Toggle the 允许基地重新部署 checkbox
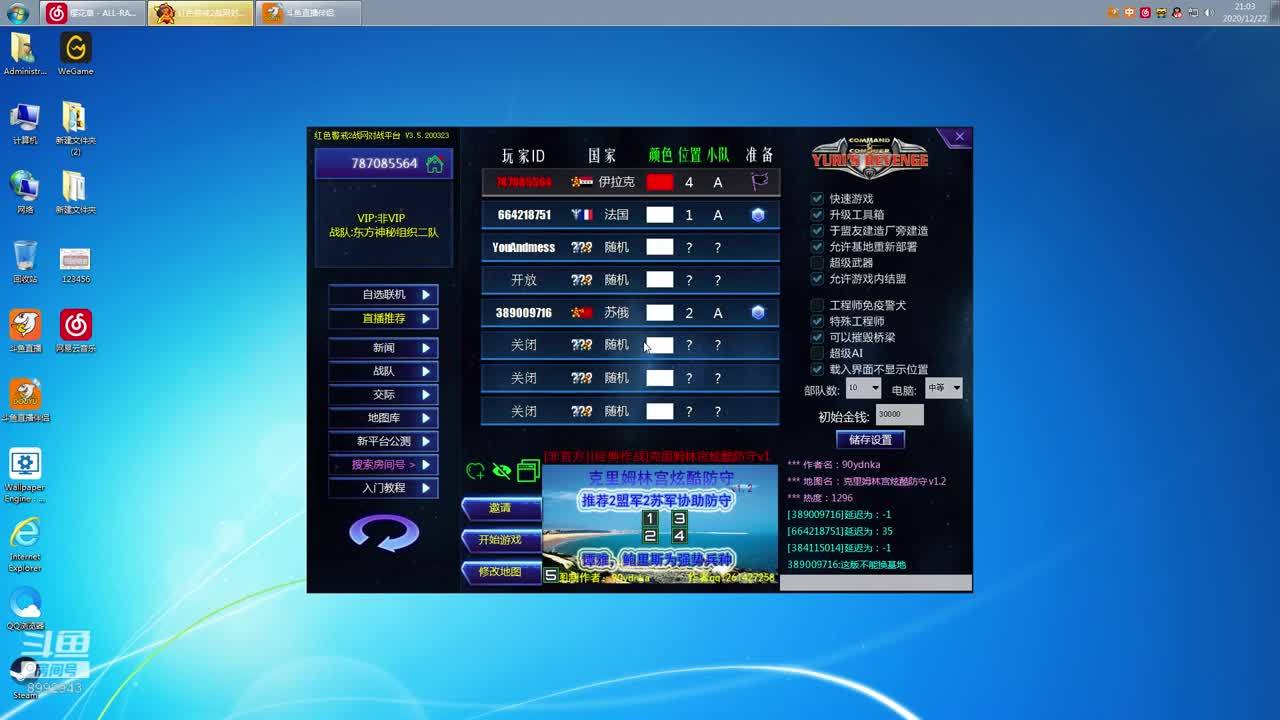 [x=817, y=247]
